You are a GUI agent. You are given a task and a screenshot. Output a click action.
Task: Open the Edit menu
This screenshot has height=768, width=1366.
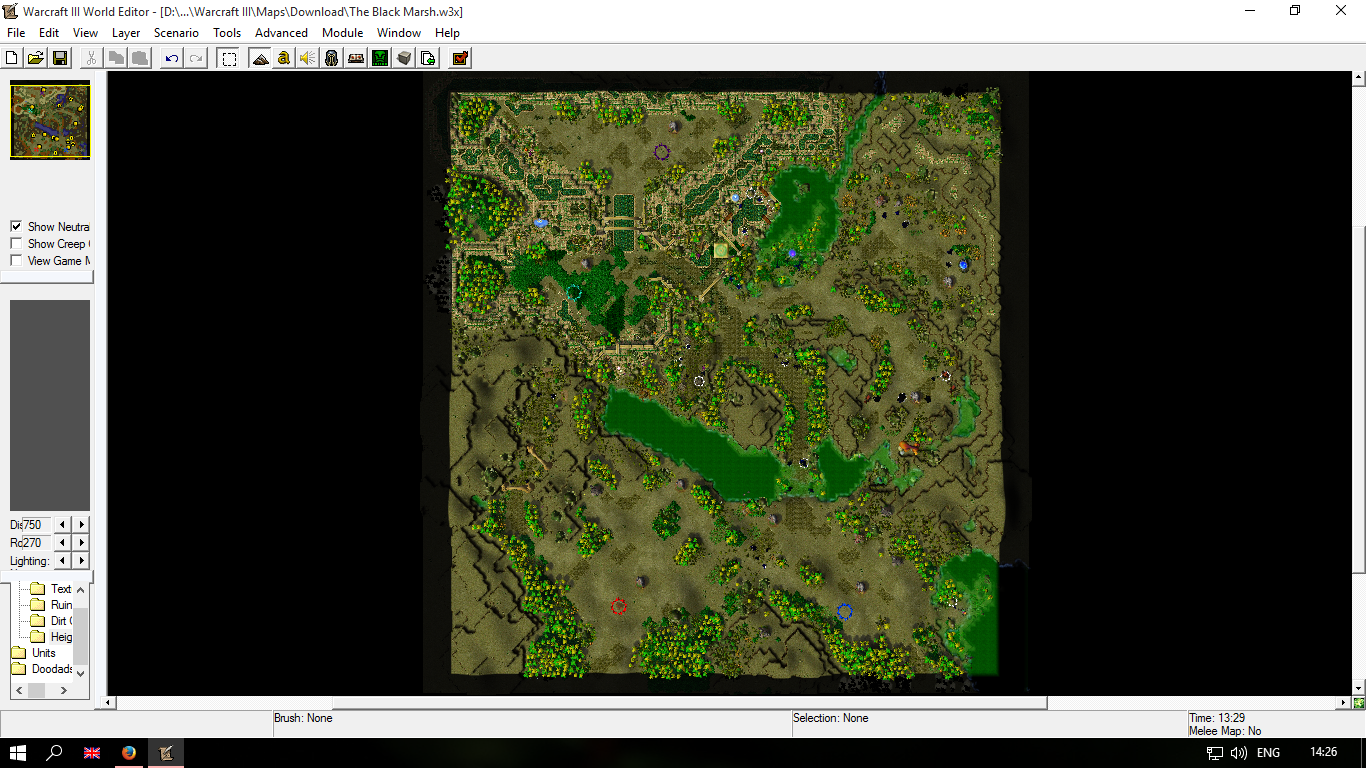pyautogui.click(x=49, y=33)
